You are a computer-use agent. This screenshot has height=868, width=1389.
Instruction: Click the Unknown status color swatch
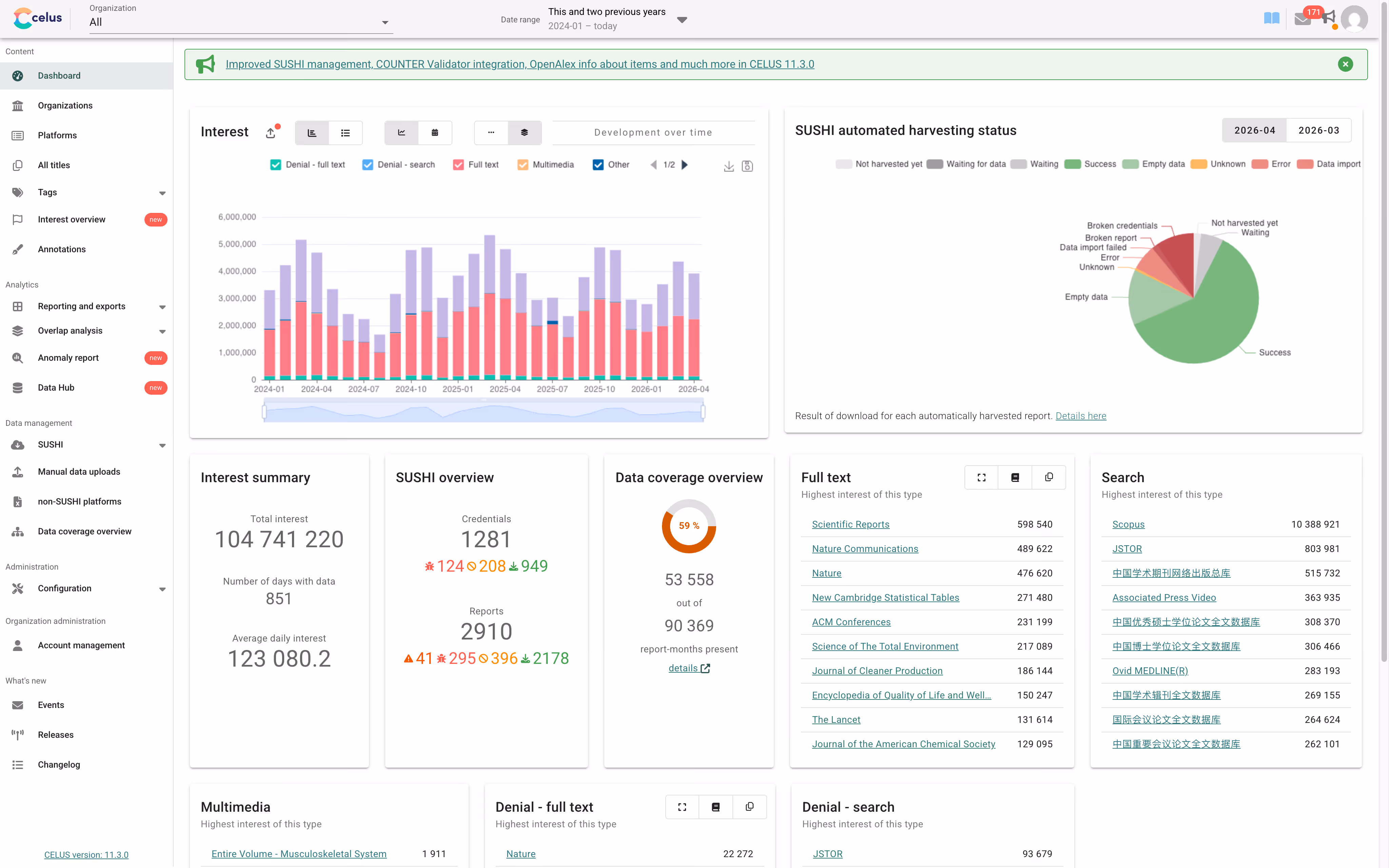(1198, 164)
